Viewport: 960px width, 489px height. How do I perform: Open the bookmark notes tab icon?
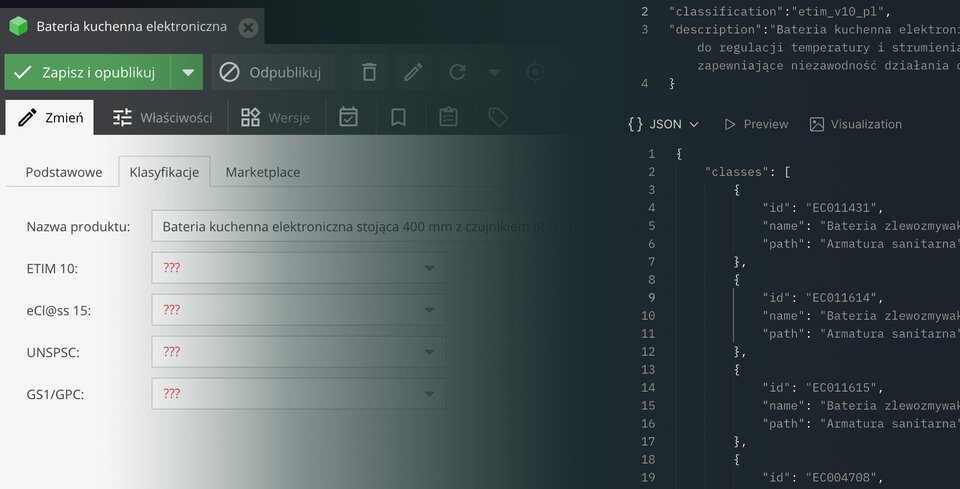point(398,117)
